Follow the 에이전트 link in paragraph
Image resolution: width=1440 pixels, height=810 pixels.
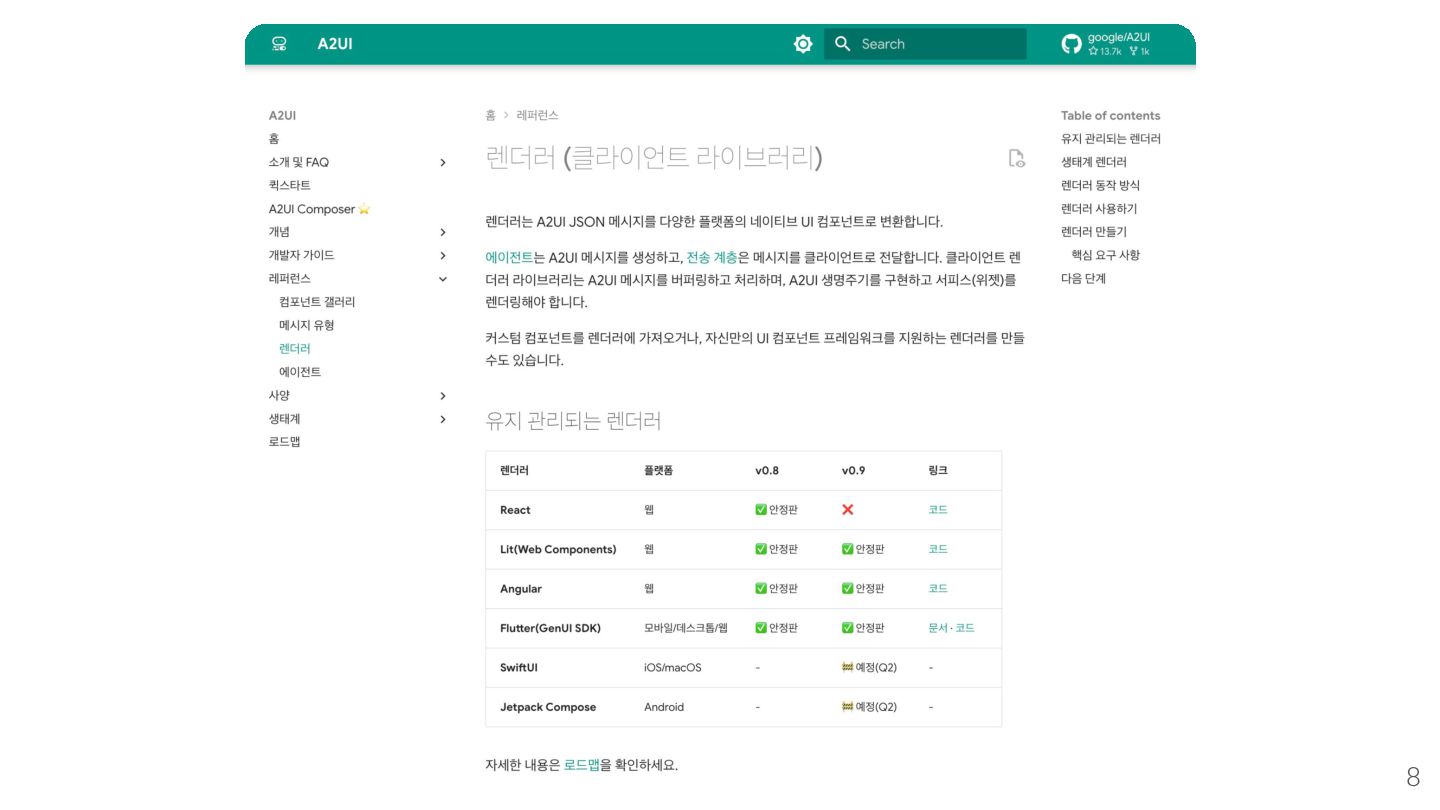(x=509, y=257)
